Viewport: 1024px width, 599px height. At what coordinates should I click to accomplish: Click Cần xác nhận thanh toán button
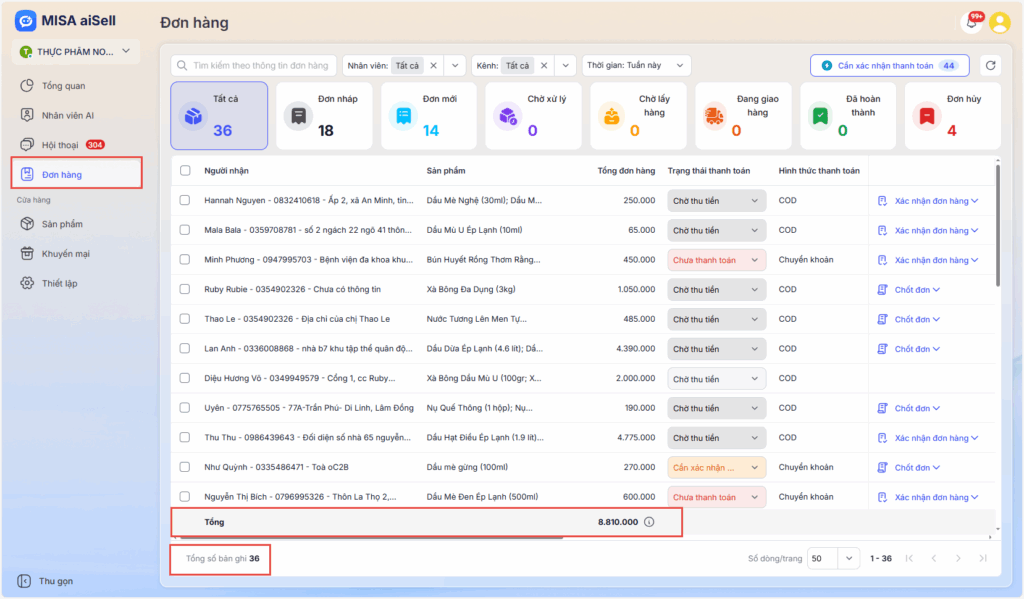click(x=889, y=65)
